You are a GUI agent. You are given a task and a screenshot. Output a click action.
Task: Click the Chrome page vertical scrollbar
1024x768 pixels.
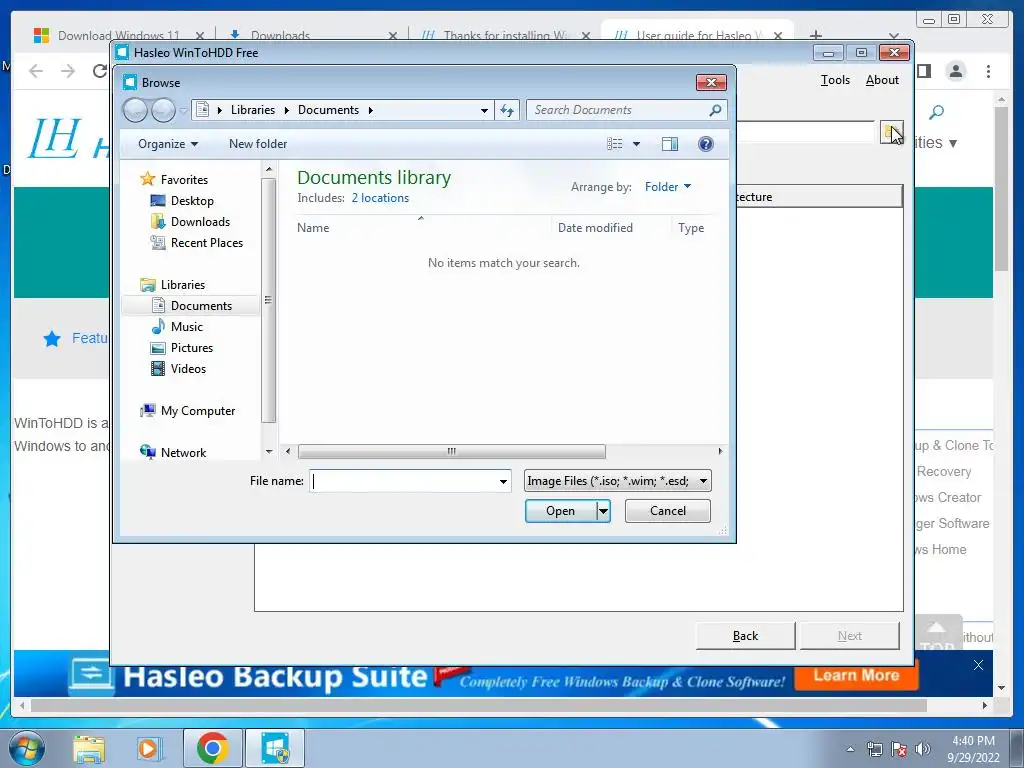tap(1002, 189)
